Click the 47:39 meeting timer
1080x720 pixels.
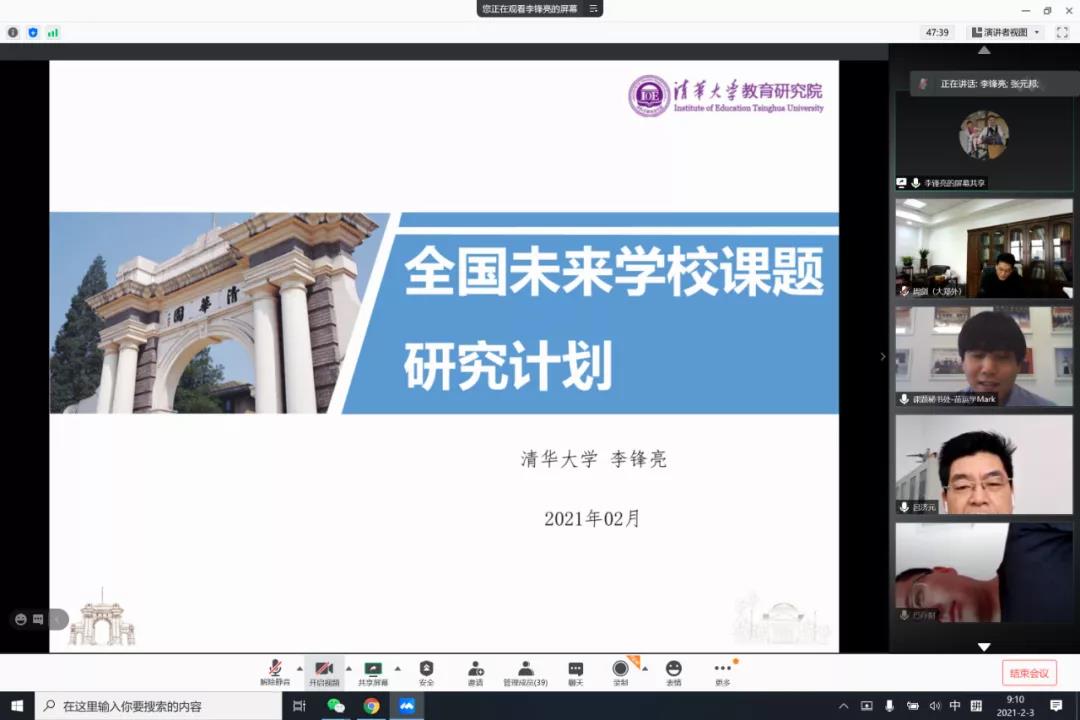tap(937, 32)
